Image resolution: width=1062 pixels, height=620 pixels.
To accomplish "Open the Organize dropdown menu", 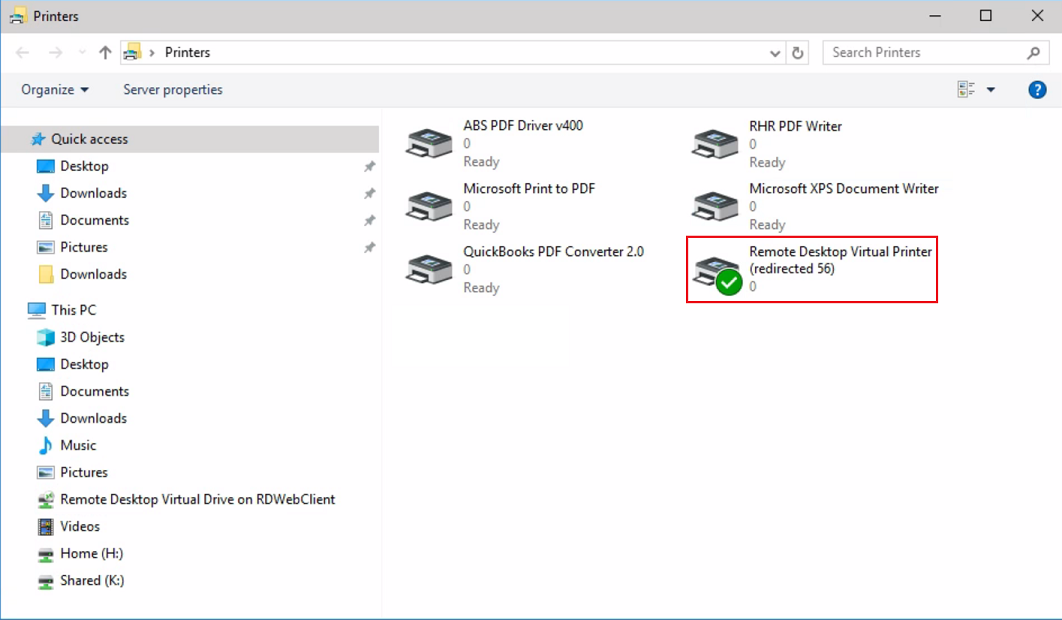I will point(55,89).
